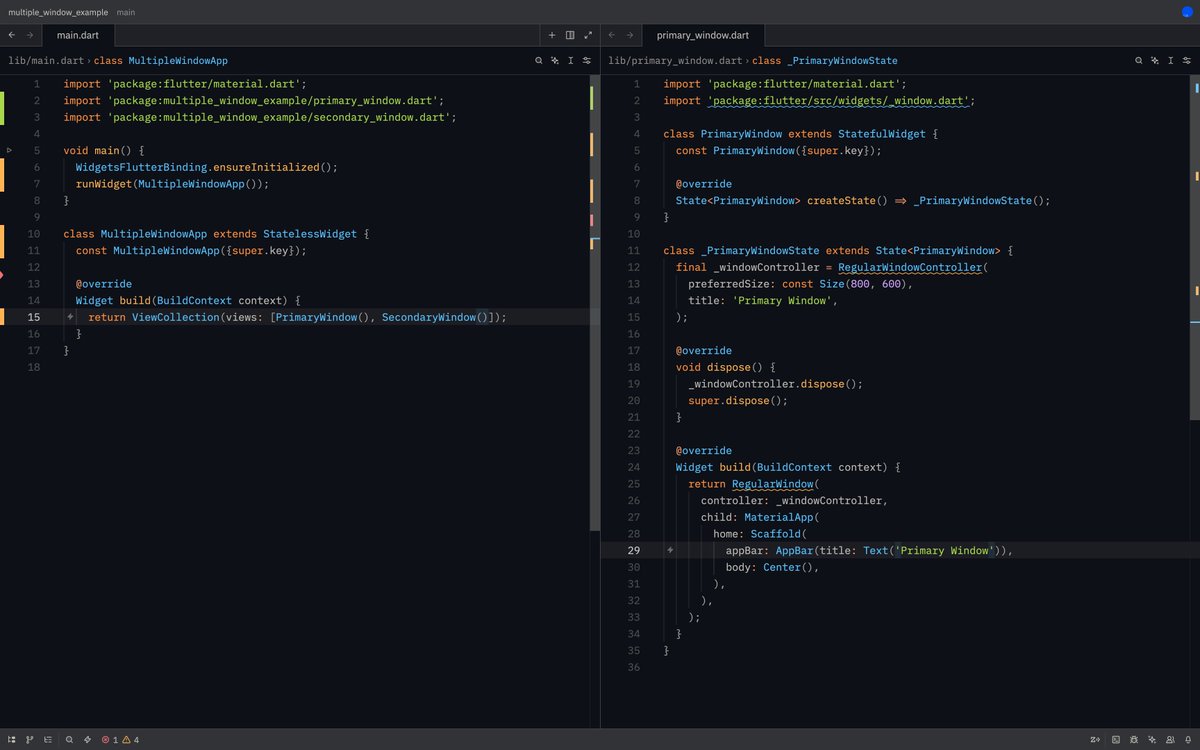Image resolution: width=1200 pixels, height=750 pixels.
Task: Click the primary_window.dart vertical scrollbar
Action: click(1195, 250)
